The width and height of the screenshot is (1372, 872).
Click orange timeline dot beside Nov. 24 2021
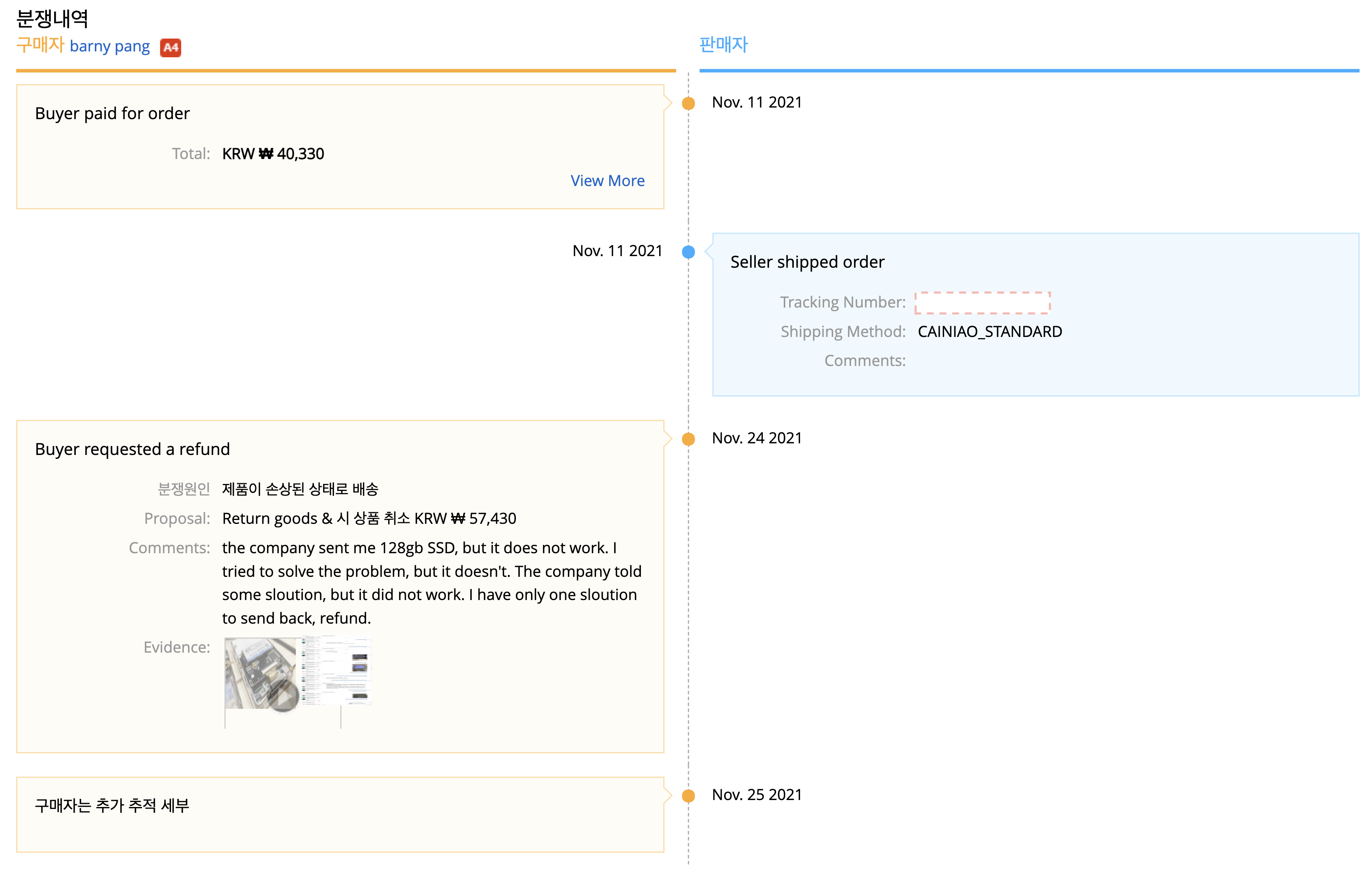coord(688,439)
